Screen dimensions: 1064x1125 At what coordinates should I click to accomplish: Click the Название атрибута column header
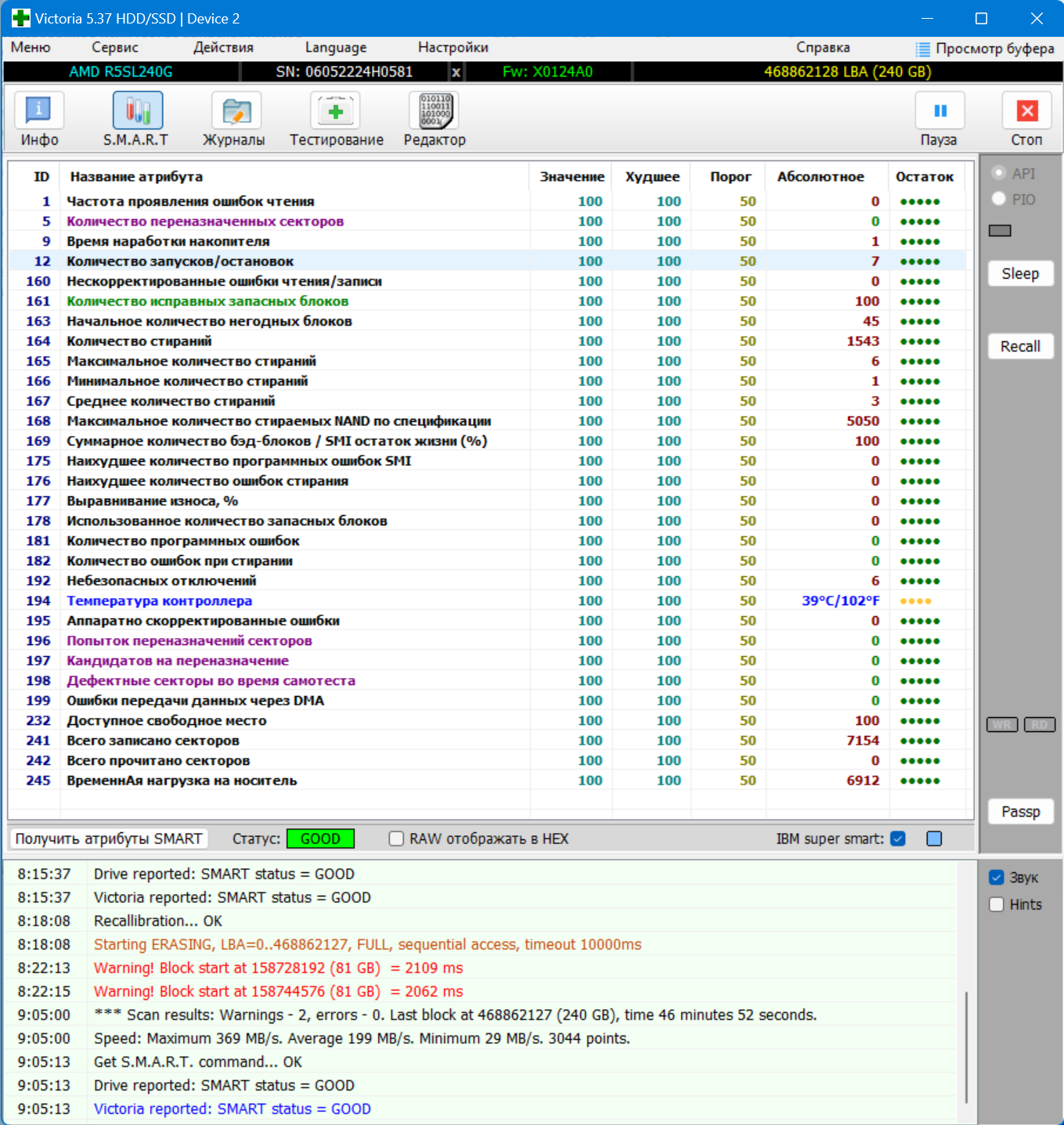tap(136, 177)
